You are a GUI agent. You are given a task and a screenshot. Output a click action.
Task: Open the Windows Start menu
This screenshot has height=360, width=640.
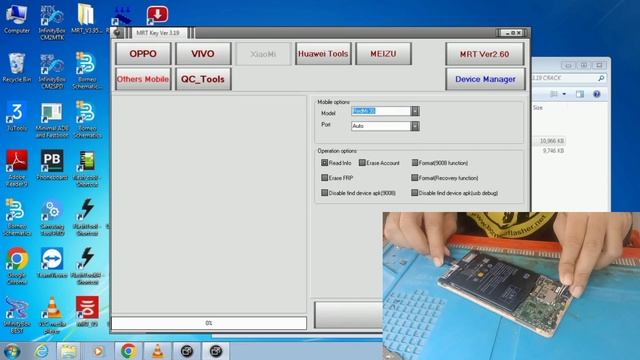12,351
